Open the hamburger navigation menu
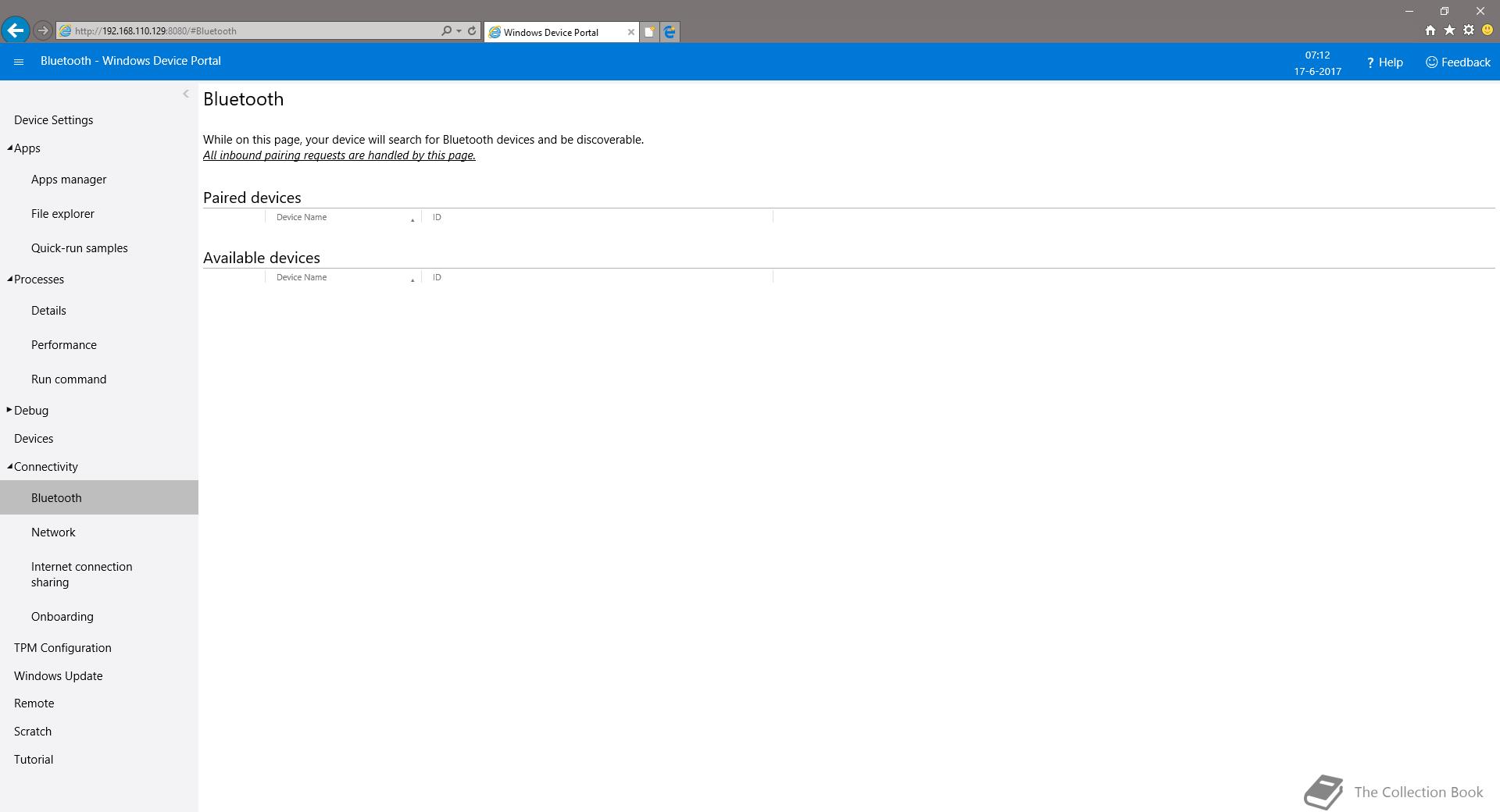 (x=19, y=62)
